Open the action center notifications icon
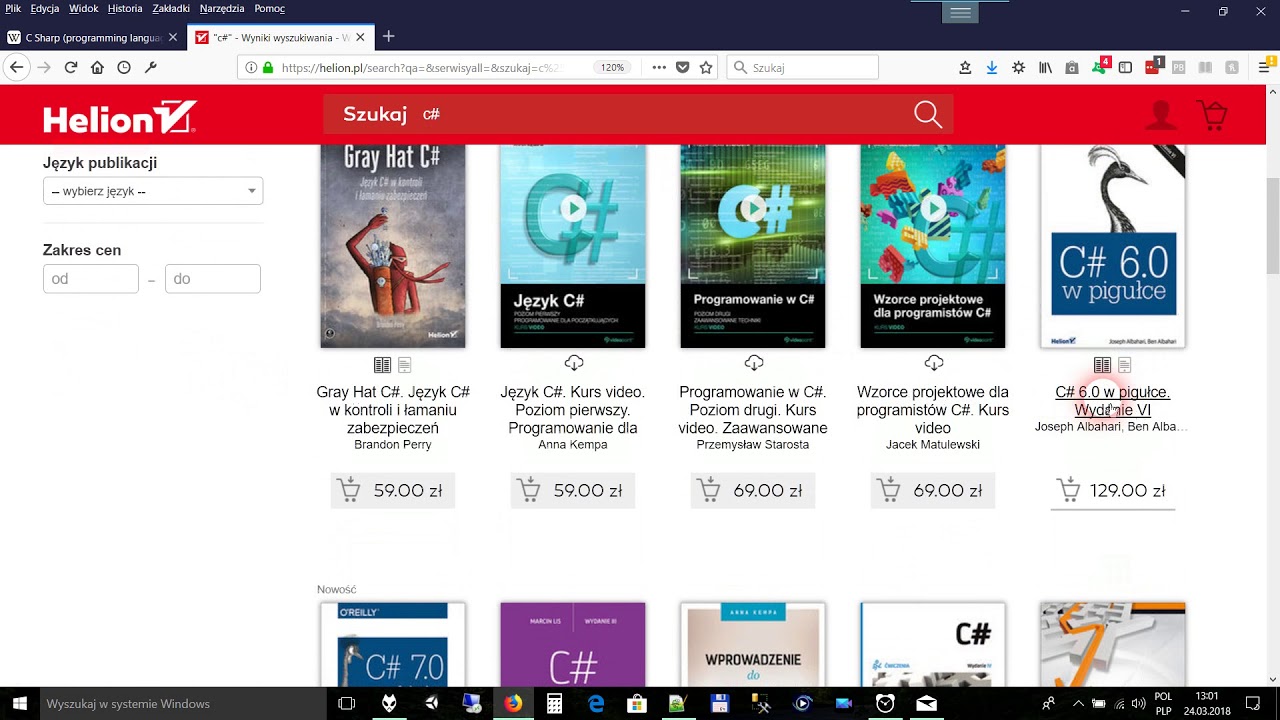The image size is (1280, 720). click(x=1252, y=703)
